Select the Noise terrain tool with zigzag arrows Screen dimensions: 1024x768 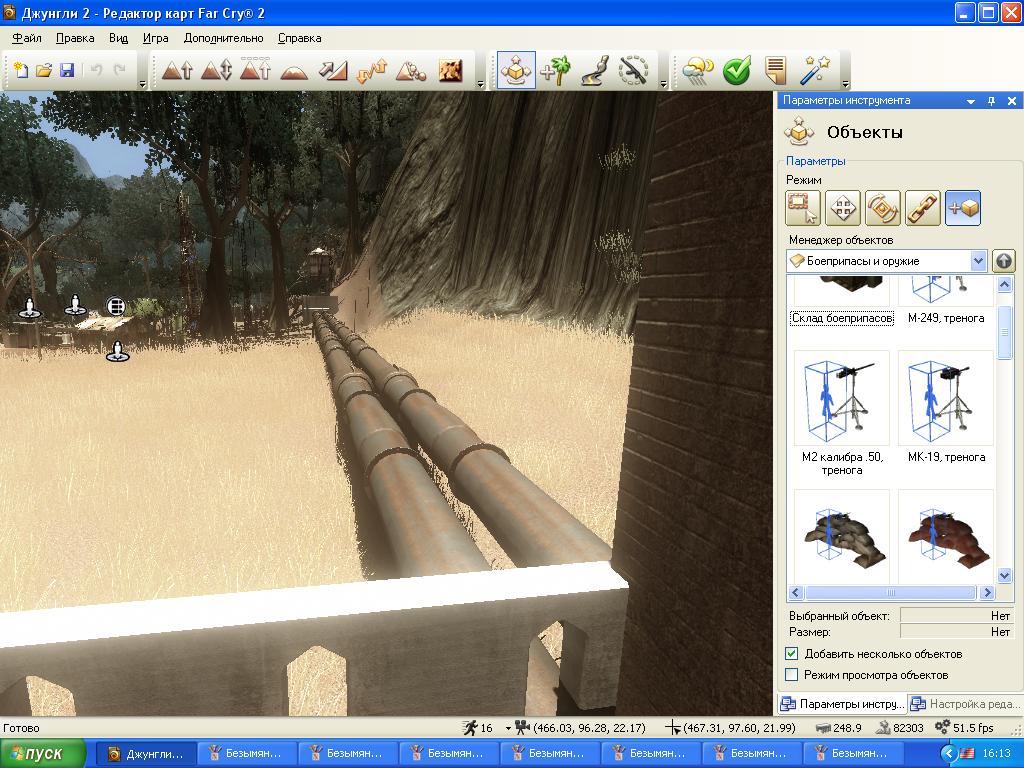372,70
